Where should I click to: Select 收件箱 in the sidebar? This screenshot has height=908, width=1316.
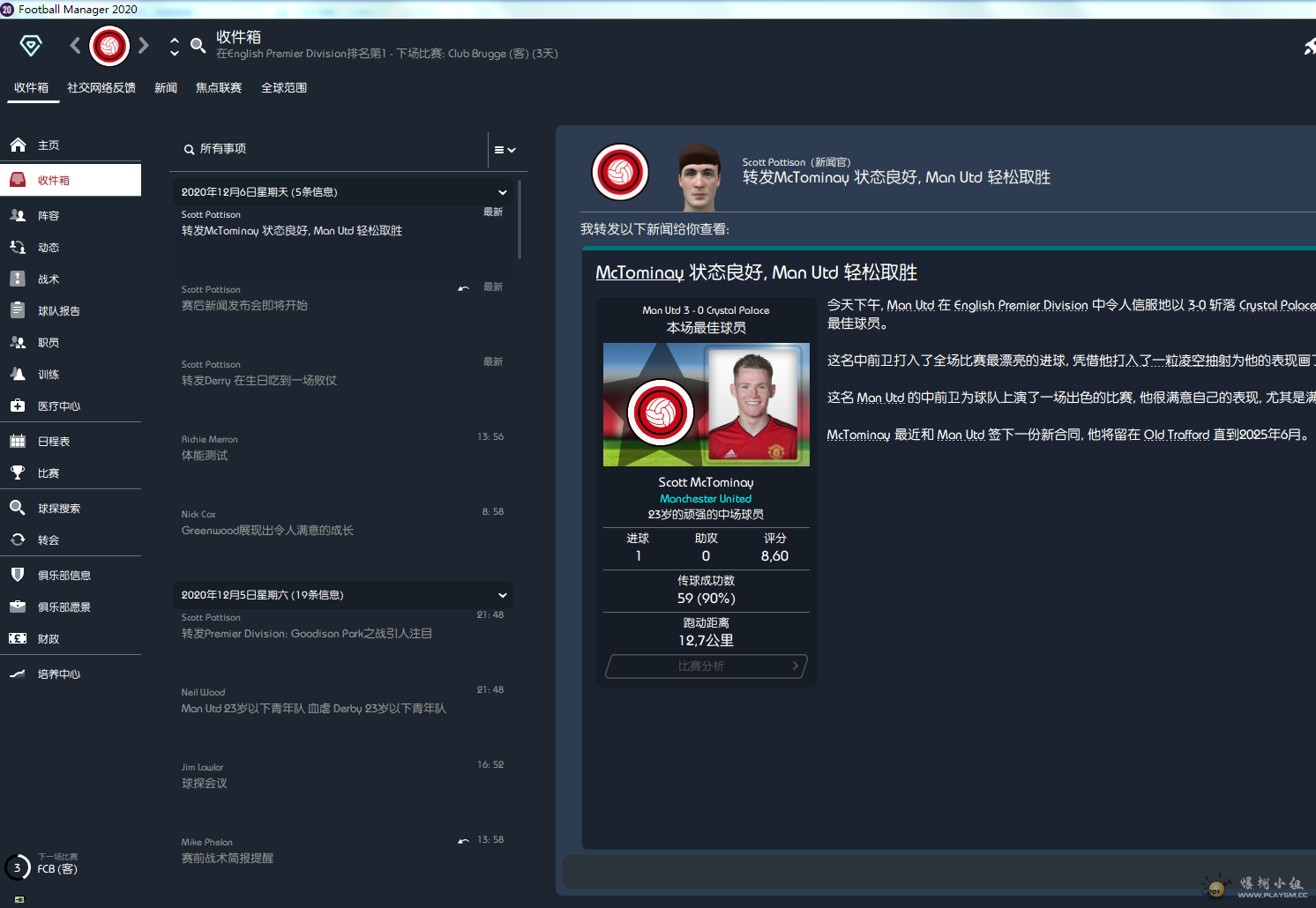(x=71, y=180)
